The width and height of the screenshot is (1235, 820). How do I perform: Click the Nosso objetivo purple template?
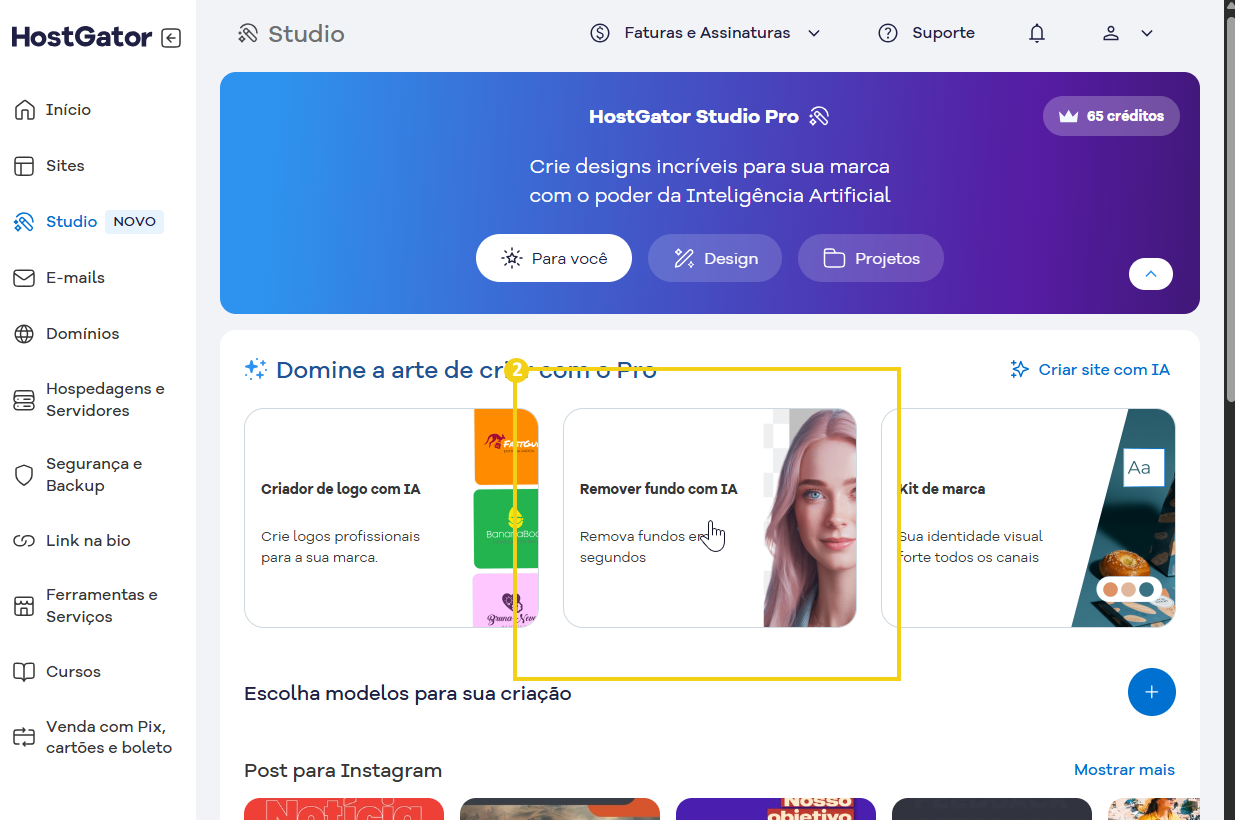tap(776, 809)
